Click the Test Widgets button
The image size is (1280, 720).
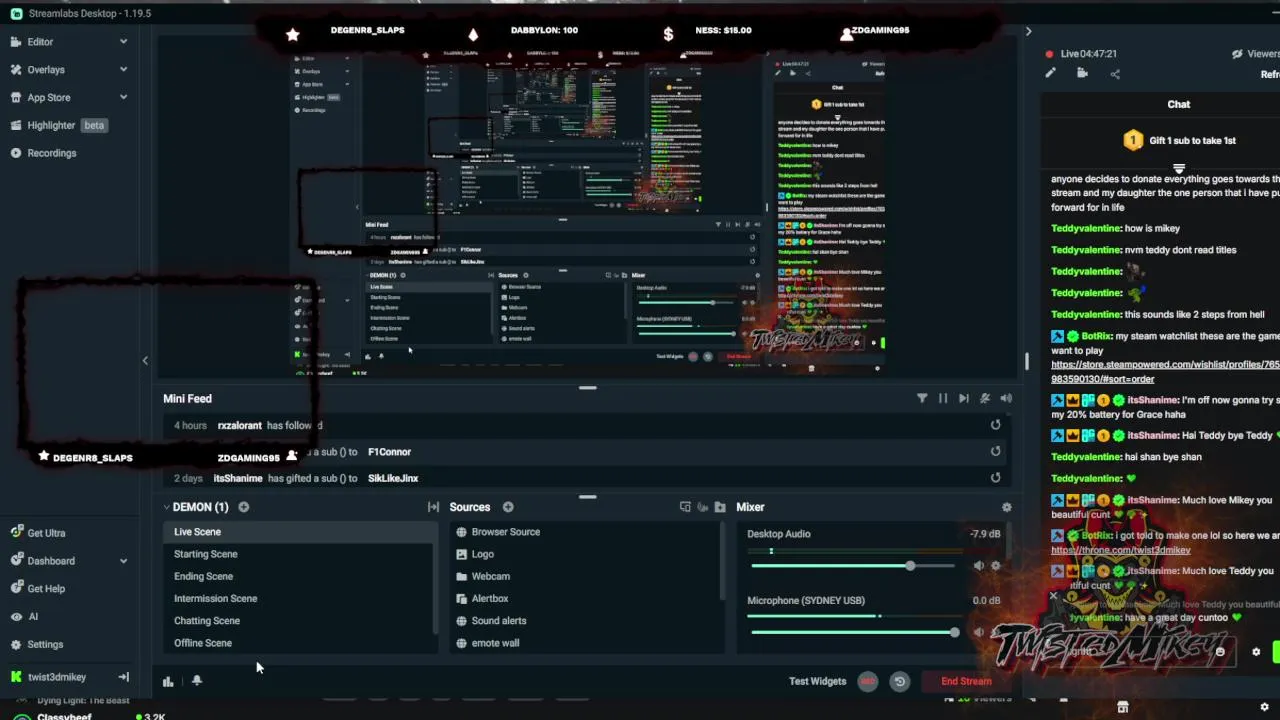click(817, 681)
